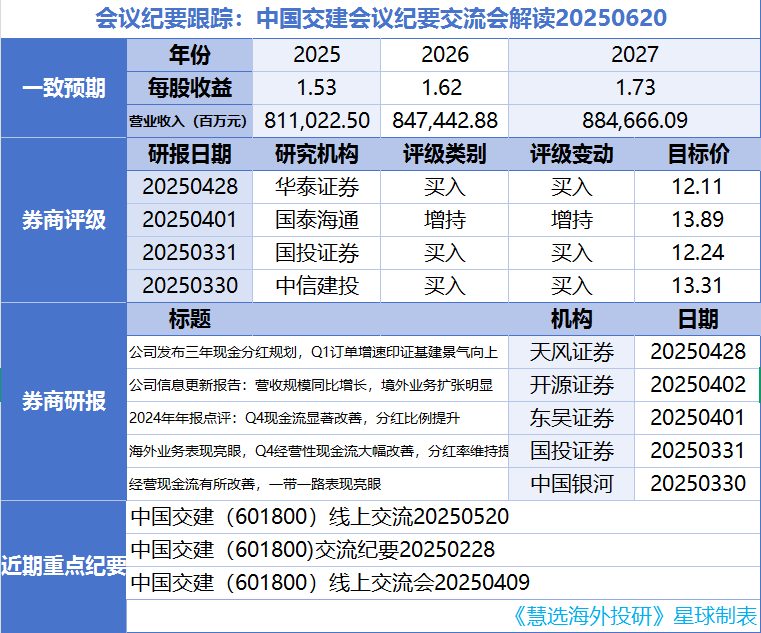Click the 研究机构 column header

click(x=316, y=154)
